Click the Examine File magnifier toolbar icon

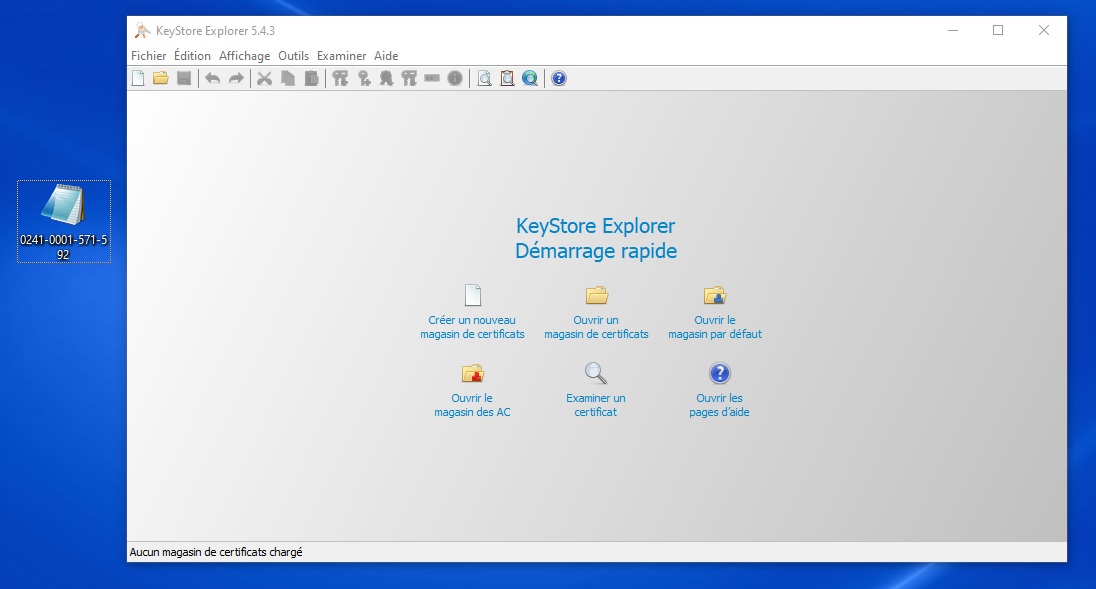pyautogui.click(x=484, y=78)
